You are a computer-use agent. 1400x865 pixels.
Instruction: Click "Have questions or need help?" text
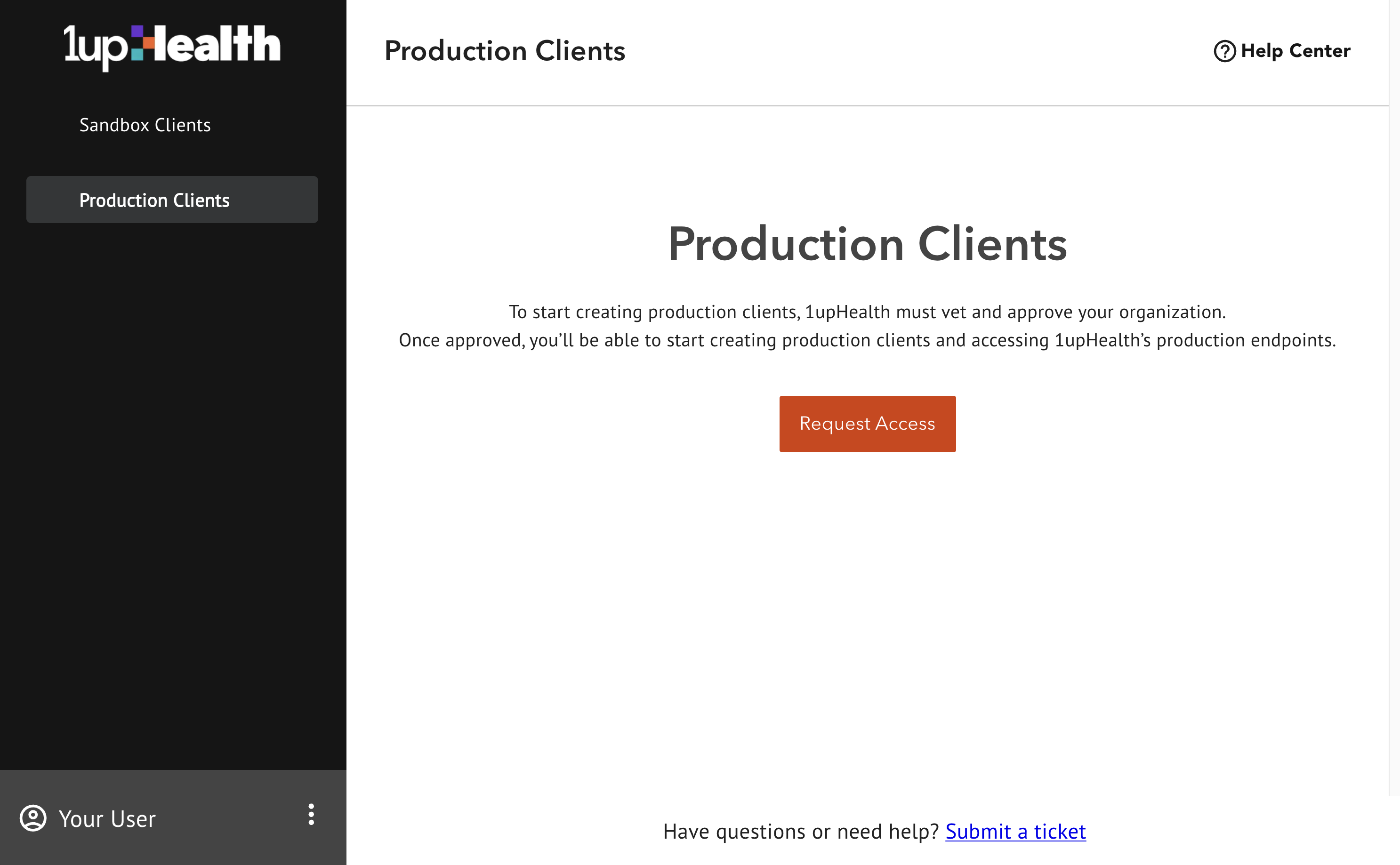801,831
